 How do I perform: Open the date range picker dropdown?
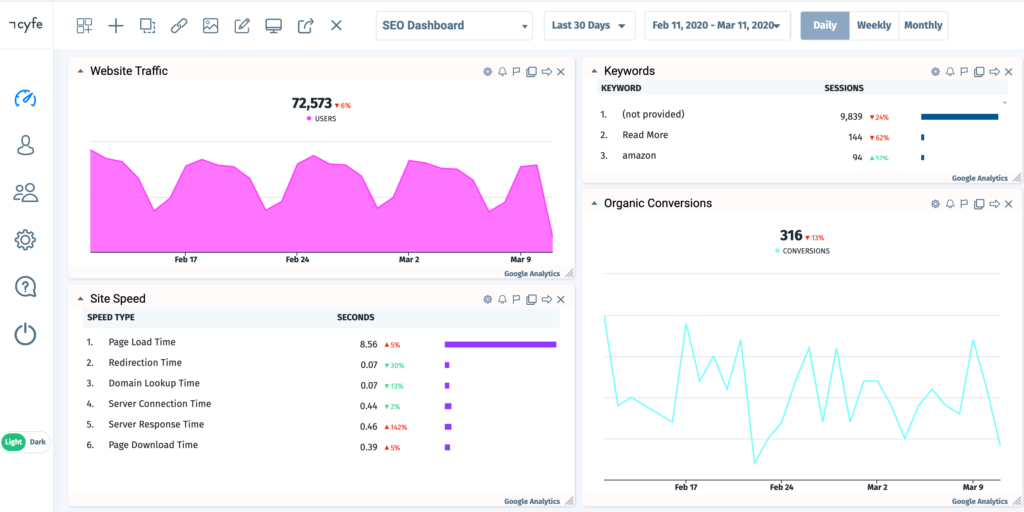pyautogui.click(x=717, y=25)
